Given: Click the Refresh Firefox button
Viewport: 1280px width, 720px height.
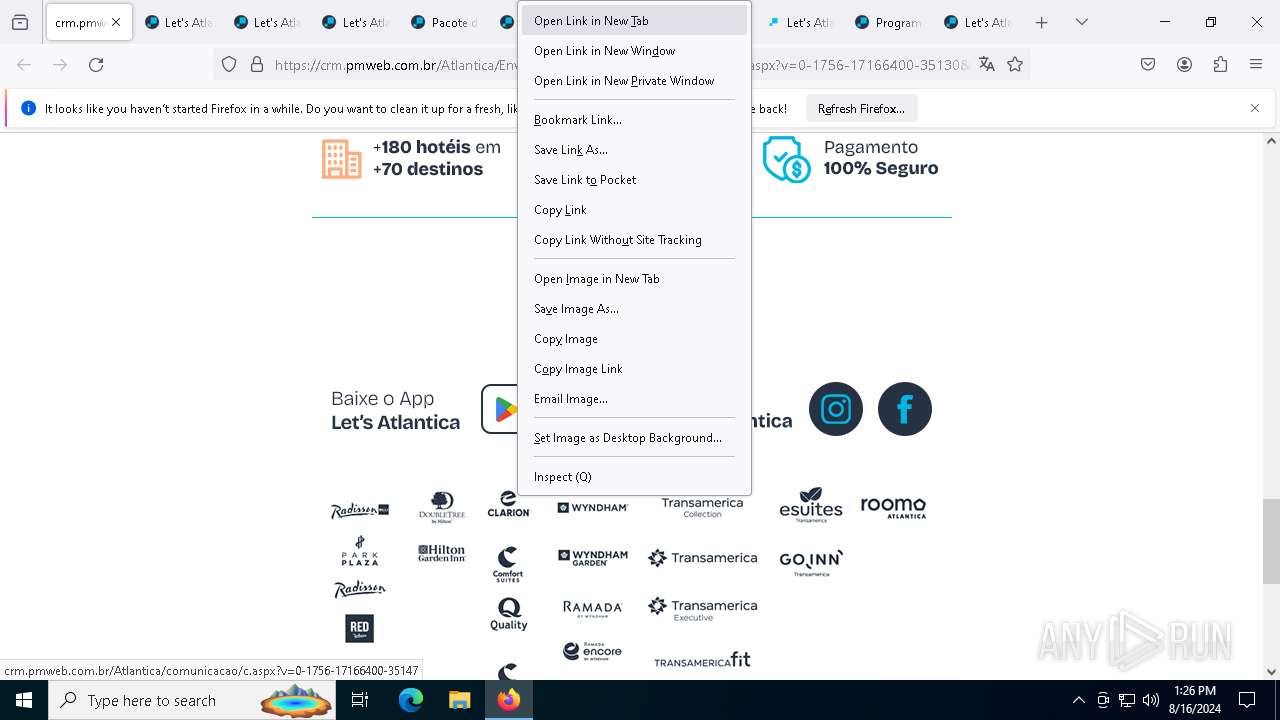Looking at the screenshot, I should pos(861,109).
